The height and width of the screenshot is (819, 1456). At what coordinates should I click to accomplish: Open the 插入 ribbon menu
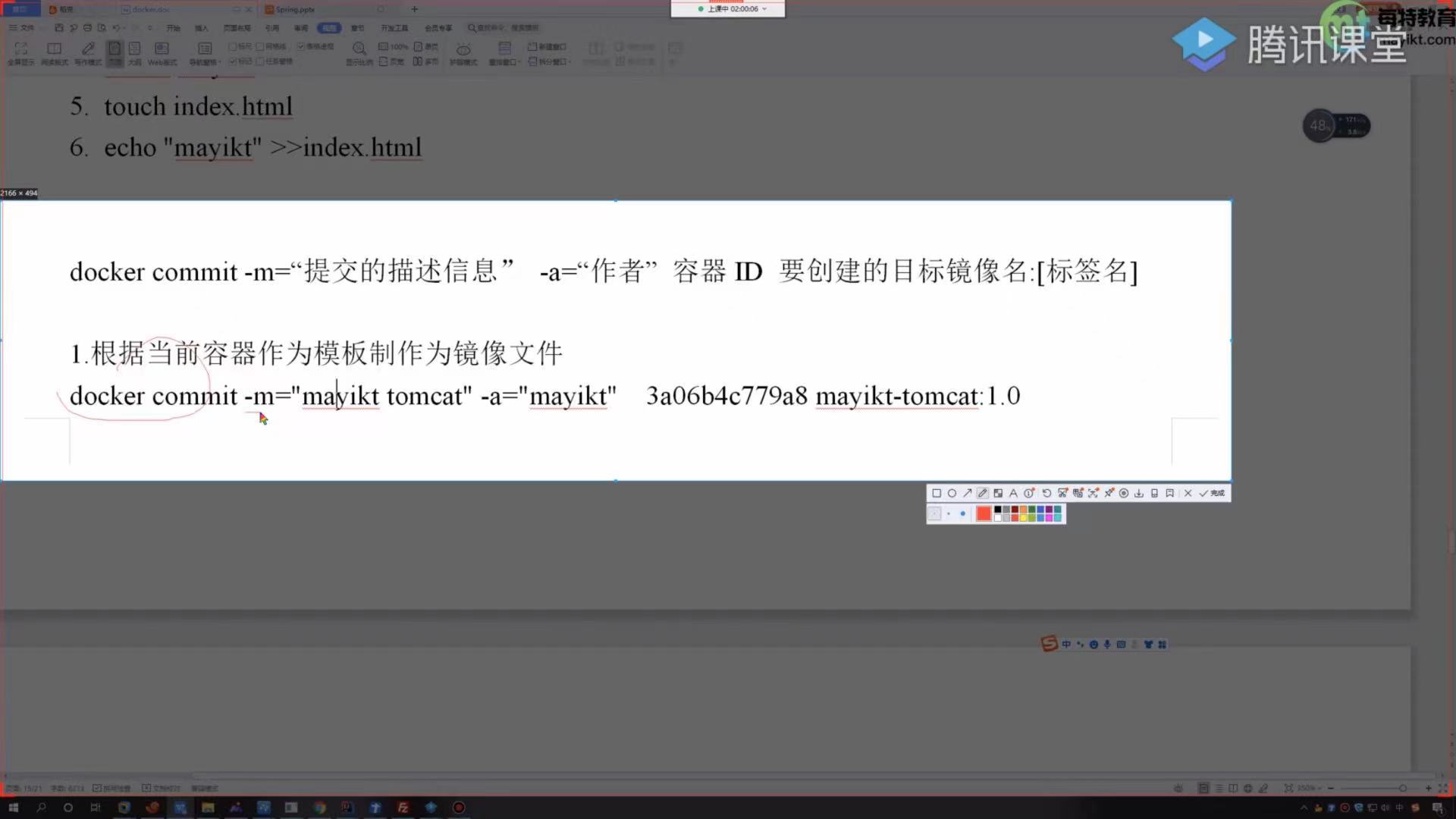point(201,28)
